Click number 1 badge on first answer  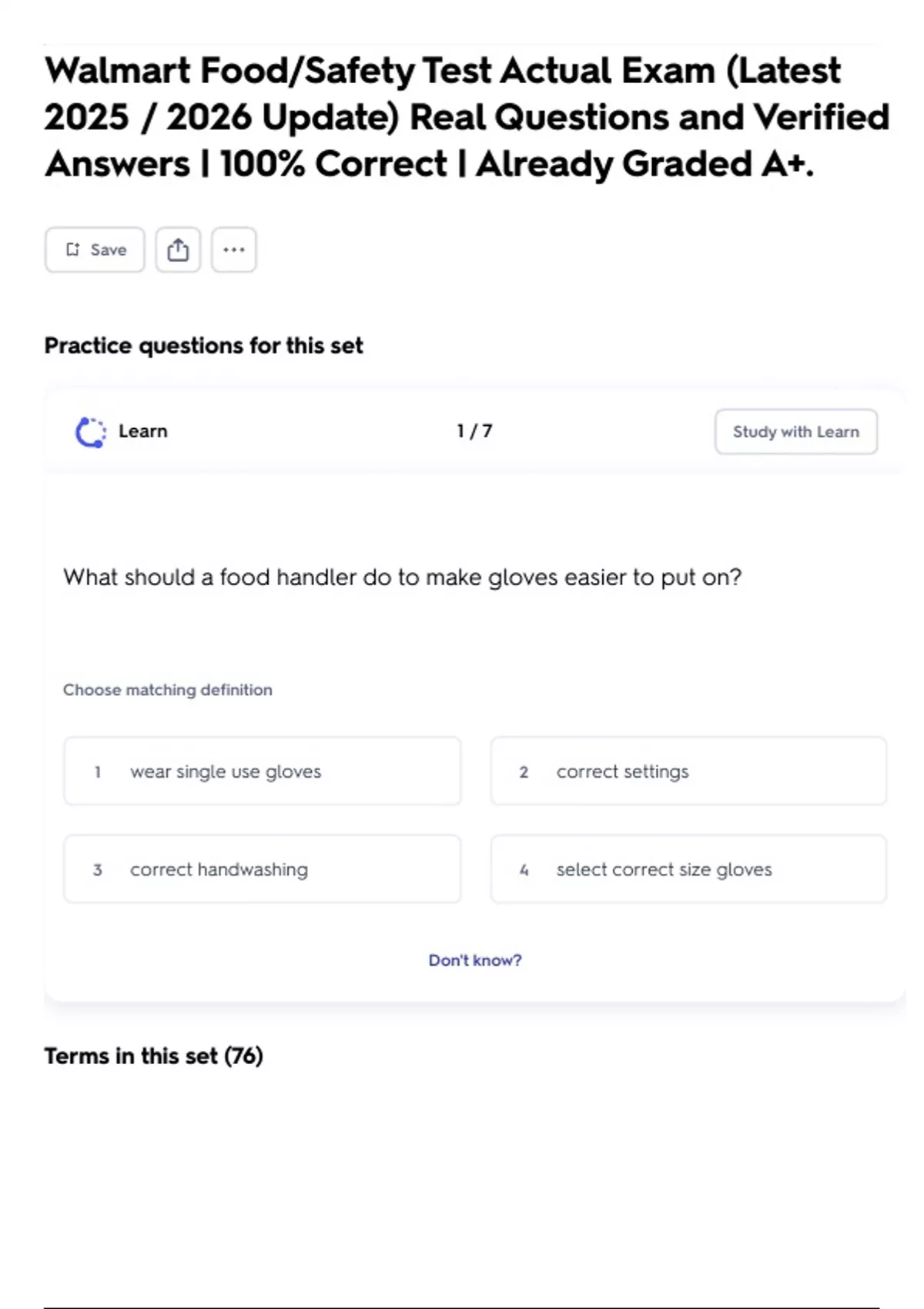[98, 772]
